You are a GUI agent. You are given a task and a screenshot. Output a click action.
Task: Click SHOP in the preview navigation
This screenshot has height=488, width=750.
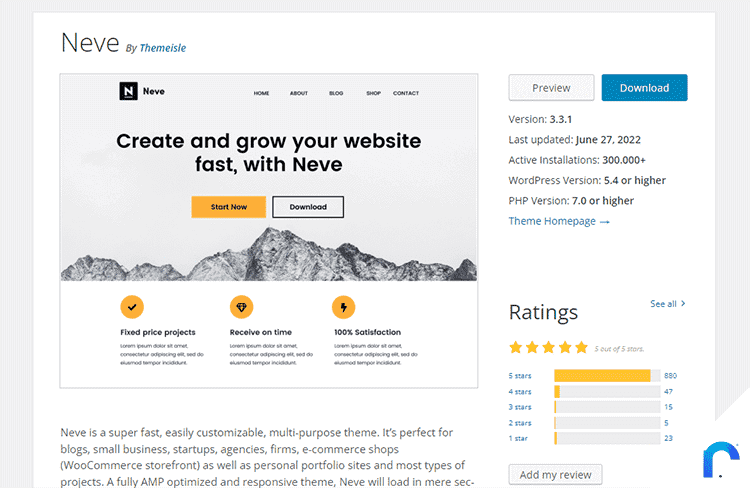(374, 93)
